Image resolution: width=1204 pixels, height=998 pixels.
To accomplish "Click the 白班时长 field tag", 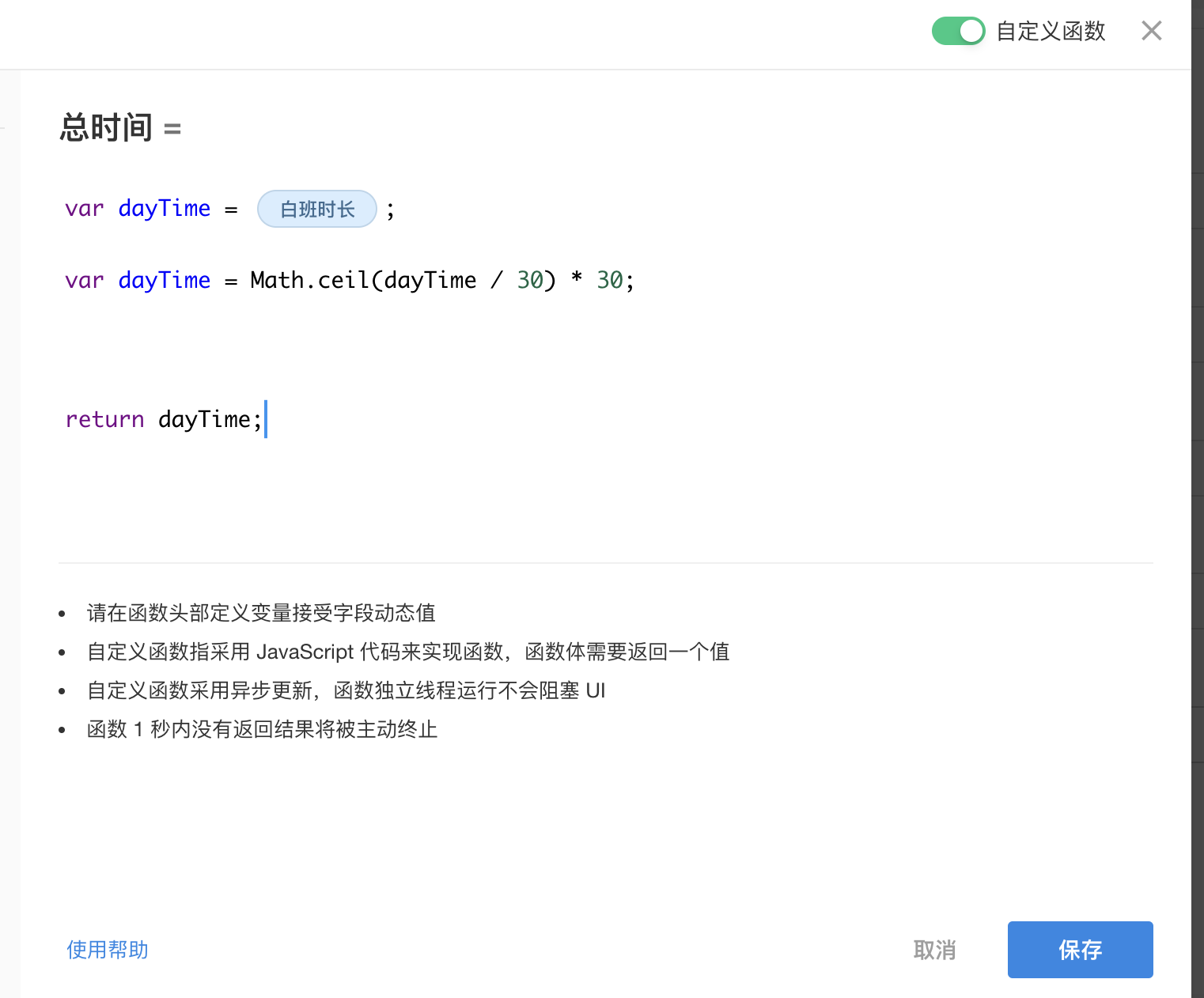I will coord(317,210).
